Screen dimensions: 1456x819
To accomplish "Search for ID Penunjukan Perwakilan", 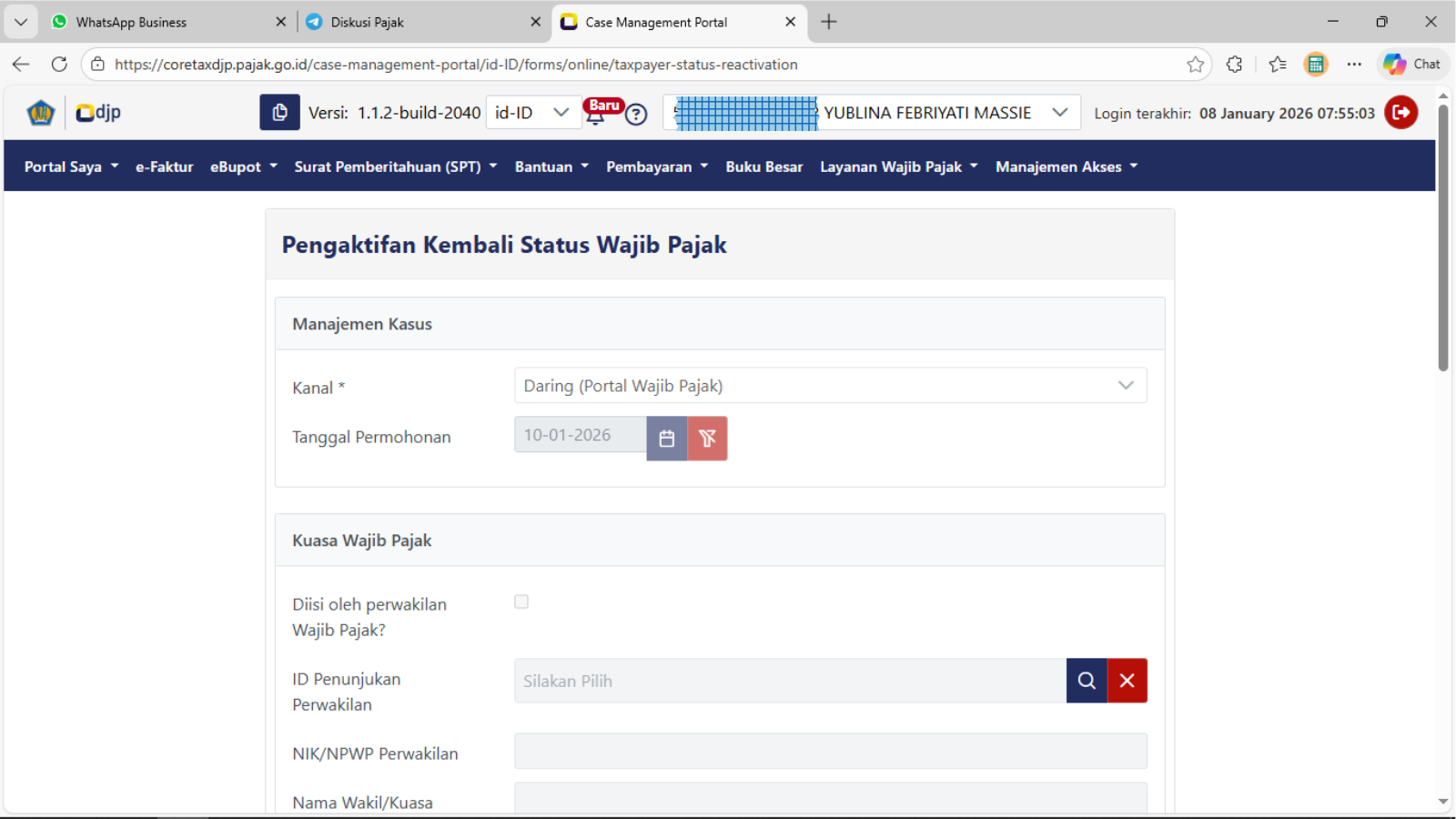I will click(x=1087, y=681).
